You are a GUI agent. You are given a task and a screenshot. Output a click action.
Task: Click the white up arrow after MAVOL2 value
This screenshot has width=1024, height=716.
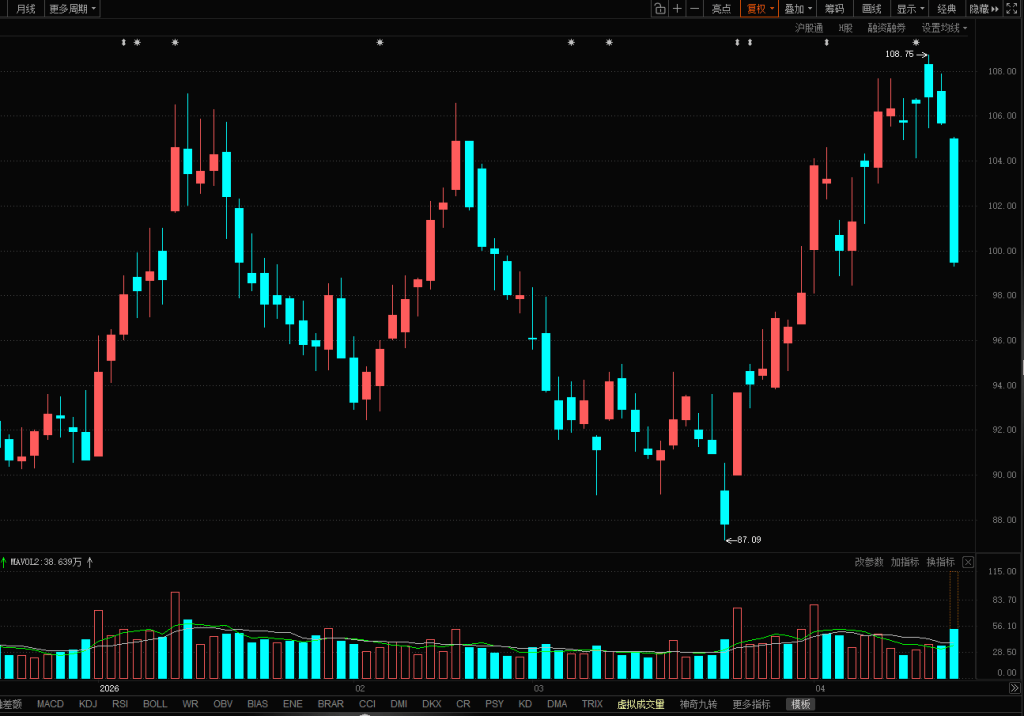pos(90,562)
